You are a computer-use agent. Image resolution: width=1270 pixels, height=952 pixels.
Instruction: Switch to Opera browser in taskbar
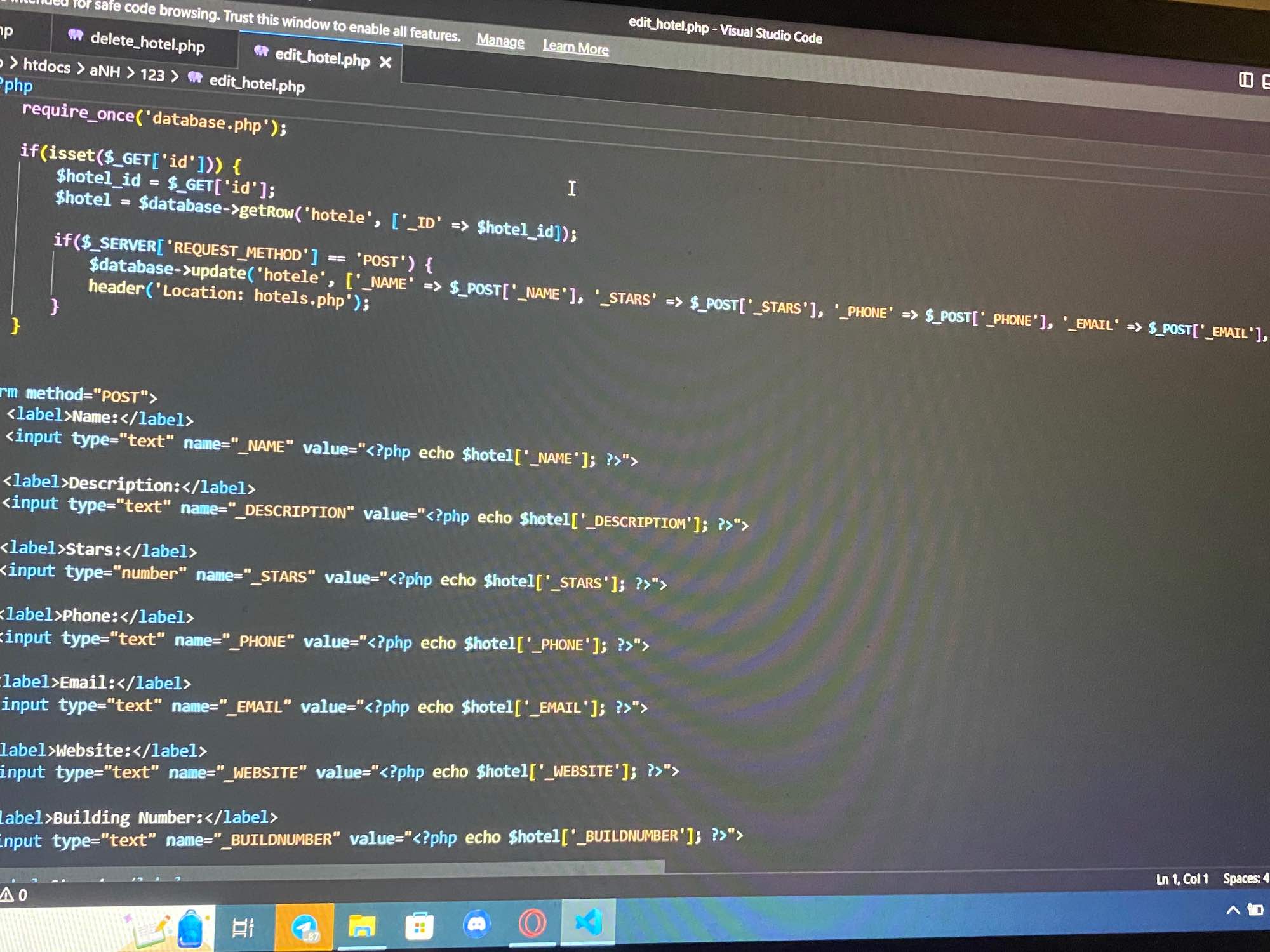(532, 923)
